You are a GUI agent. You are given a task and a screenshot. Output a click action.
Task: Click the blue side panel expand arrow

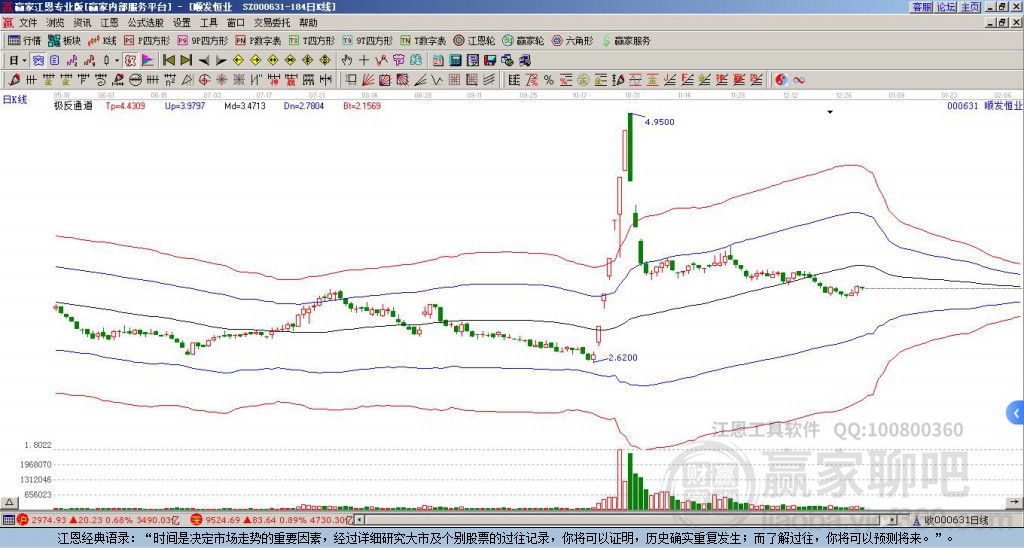(x=1016, y=413)
